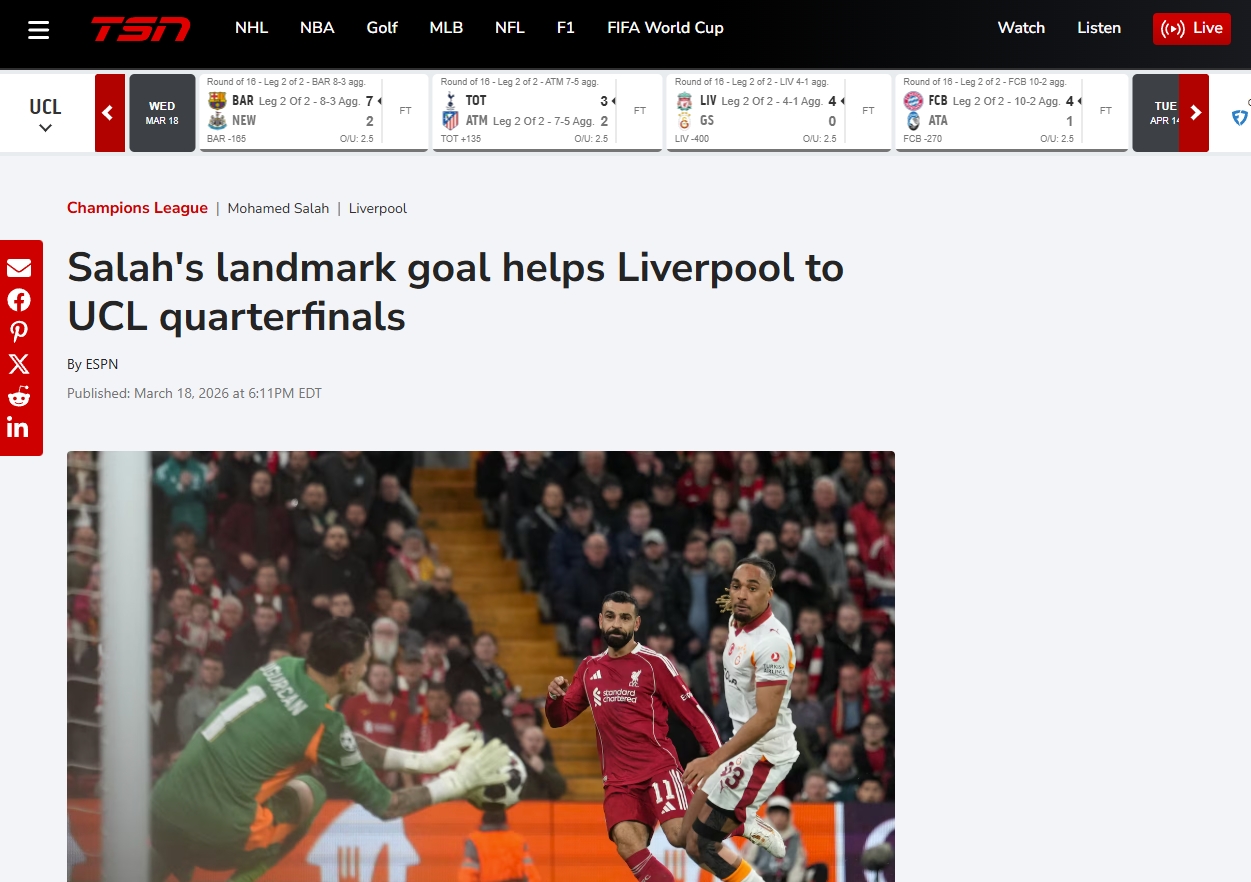Share article on X
1251x882 pixels.
pyautogui.click(x=19, y=364)
